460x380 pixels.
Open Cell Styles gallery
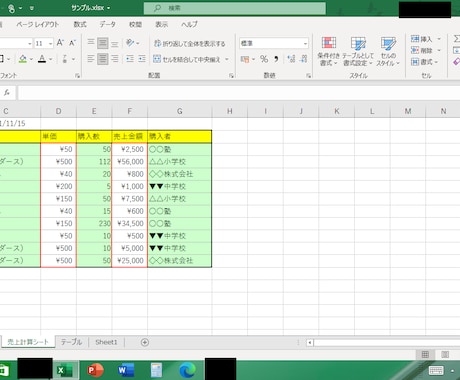pos(388,51)
